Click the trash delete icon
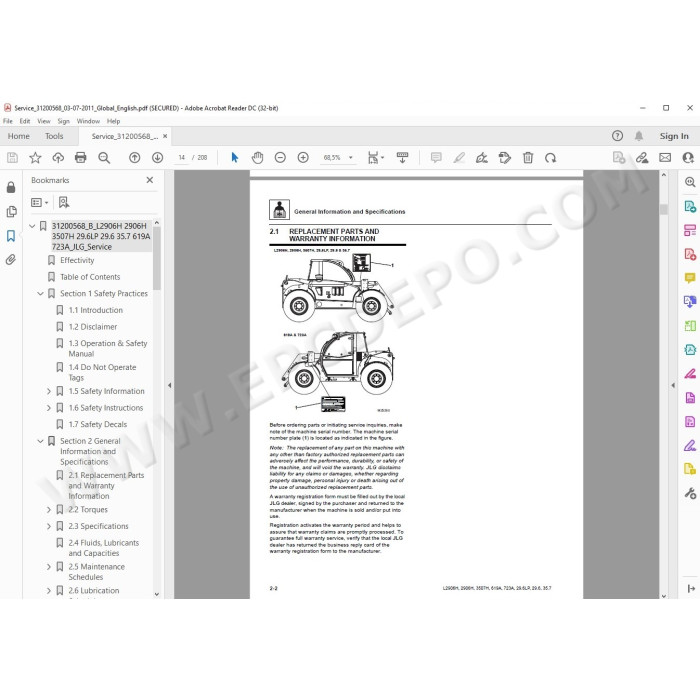 [528, 158]
